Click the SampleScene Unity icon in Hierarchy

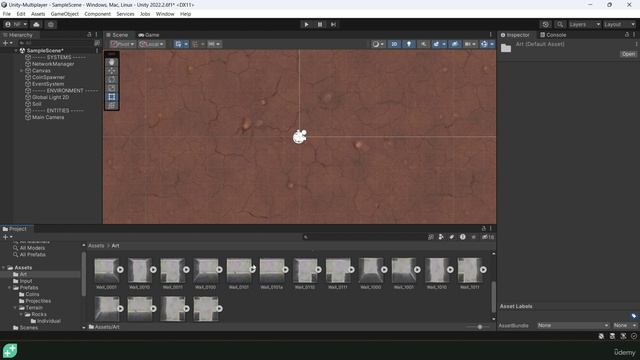[x=22, y=51]
